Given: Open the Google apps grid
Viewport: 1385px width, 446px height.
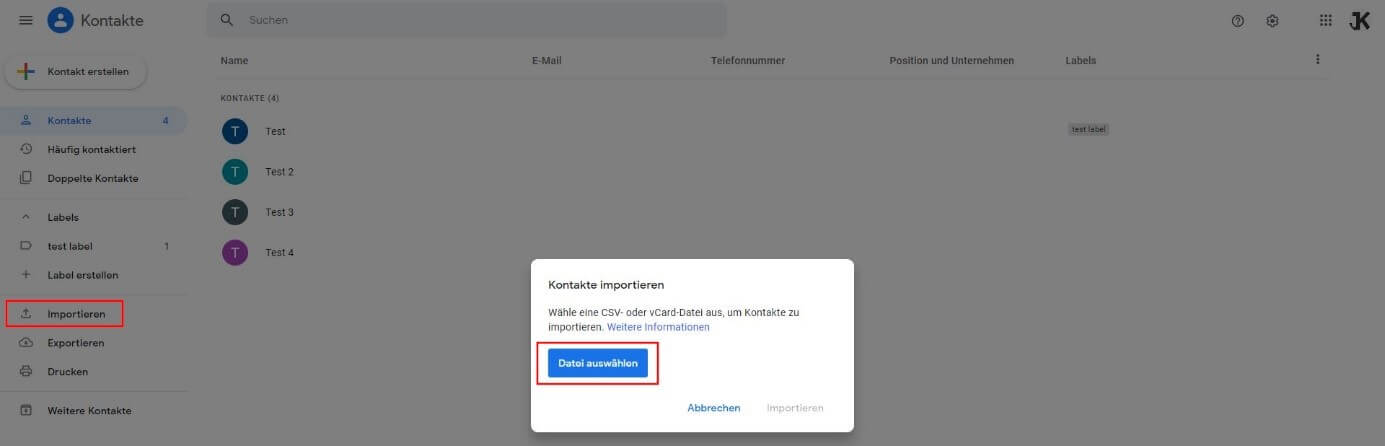Looking at the screenshot, I should tap(1326, 20).
